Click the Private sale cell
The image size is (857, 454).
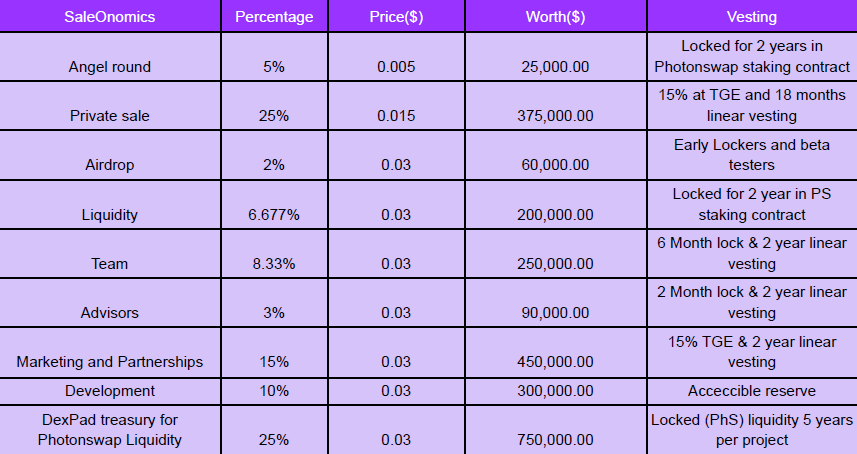point(110,106)
